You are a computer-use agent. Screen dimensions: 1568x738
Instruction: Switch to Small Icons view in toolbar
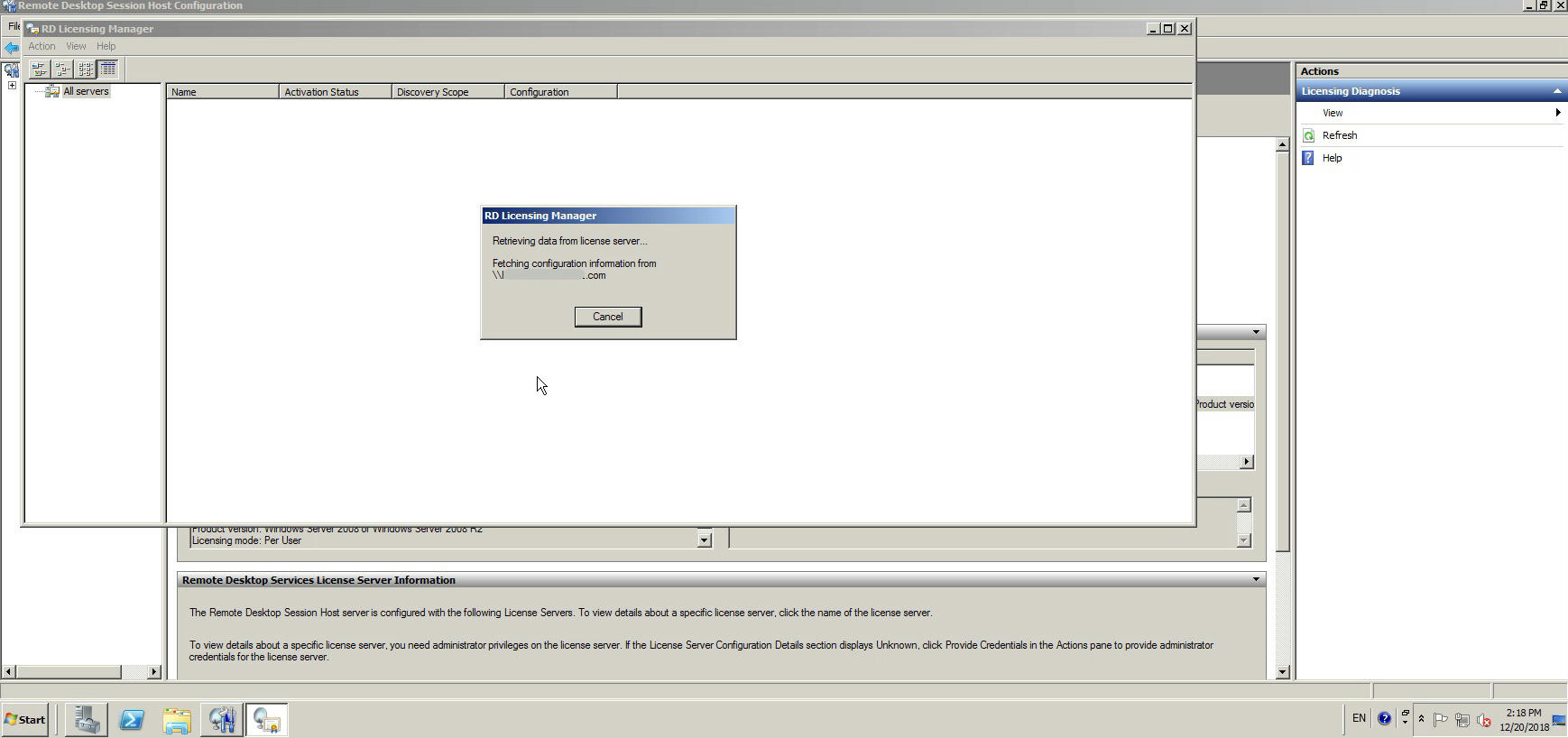tap(62, 69)
